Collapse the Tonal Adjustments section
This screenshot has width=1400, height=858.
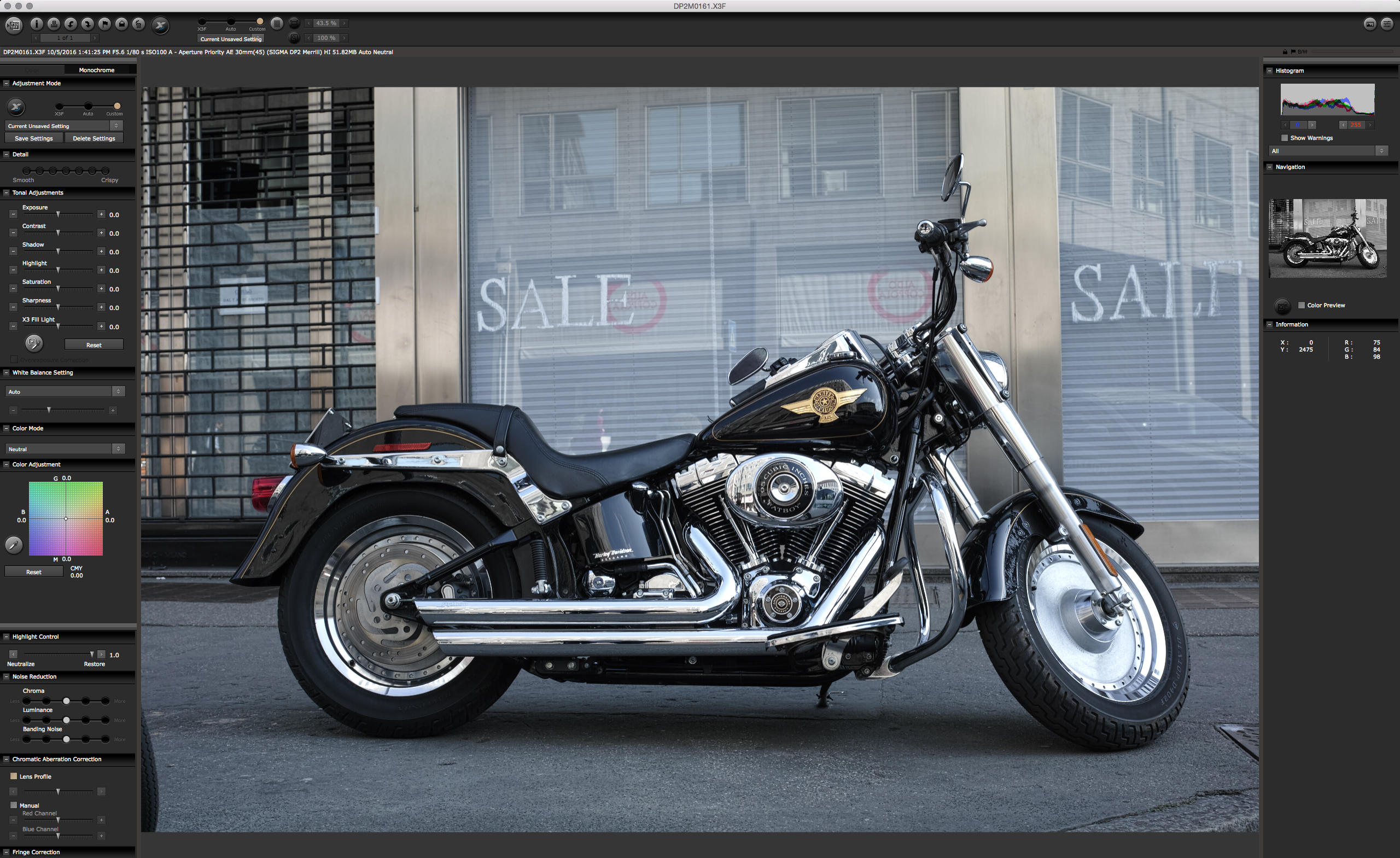(6, 192)
